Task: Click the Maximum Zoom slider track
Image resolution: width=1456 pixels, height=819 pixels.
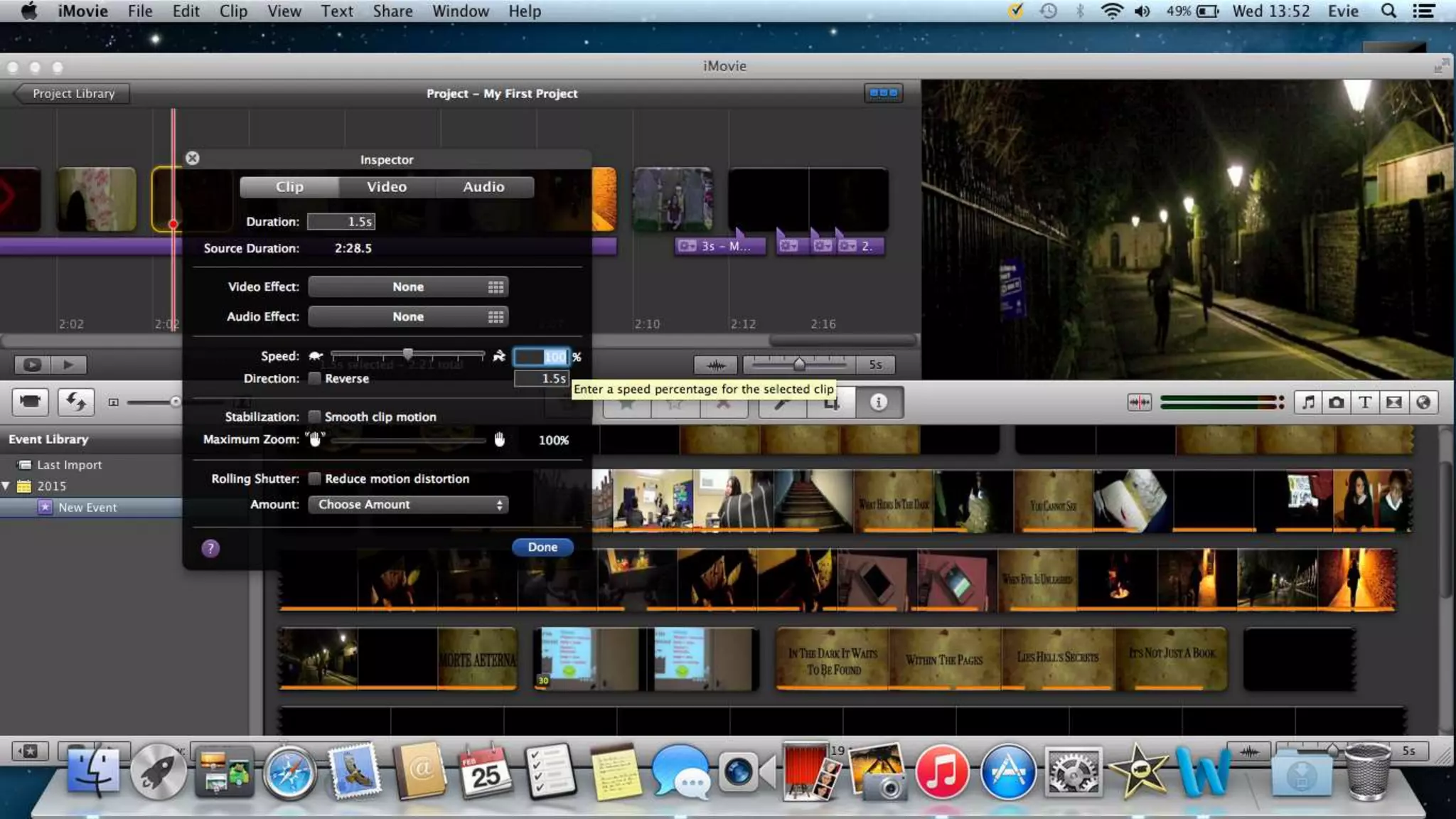Action: tap(408, 440)
